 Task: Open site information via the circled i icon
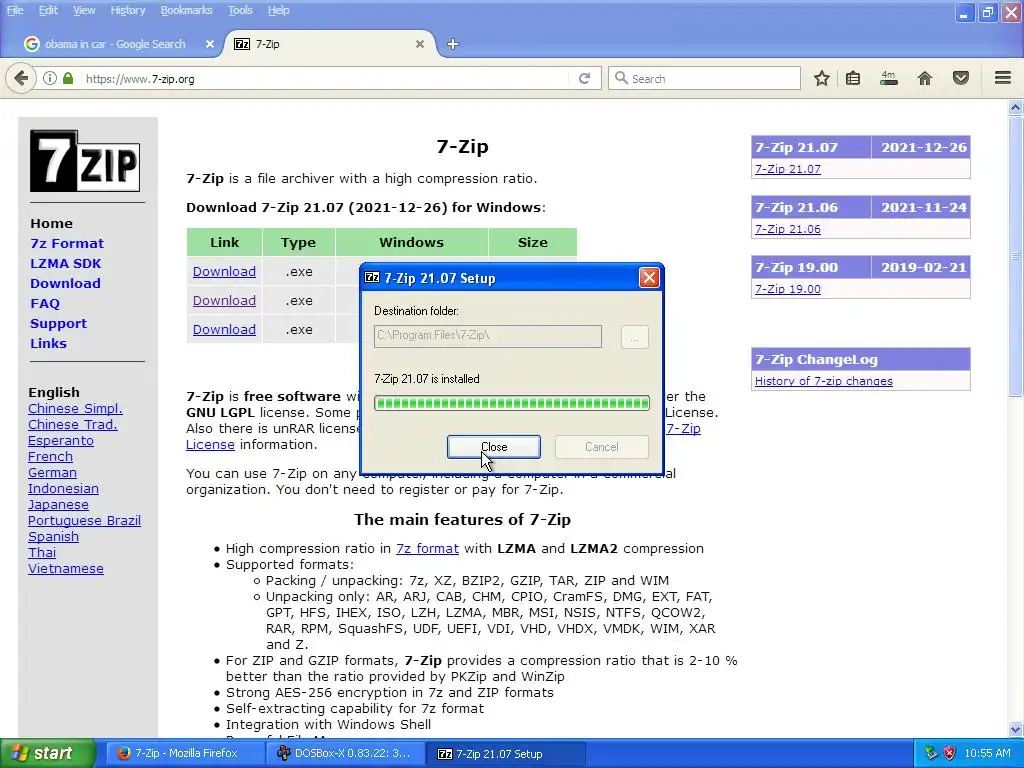tap(50, 78)
